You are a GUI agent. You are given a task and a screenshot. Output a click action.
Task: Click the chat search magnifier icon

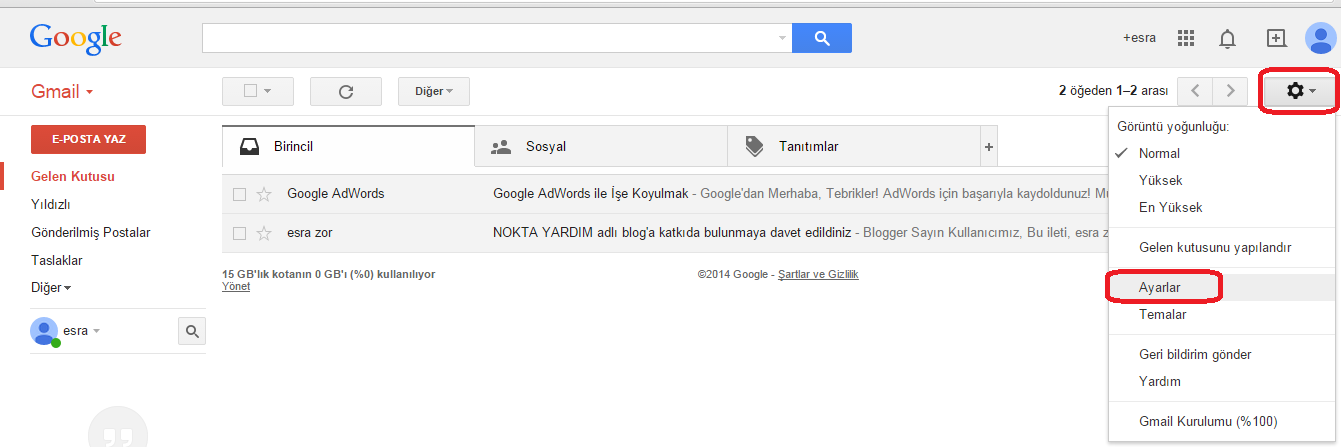tap(191, 331)
